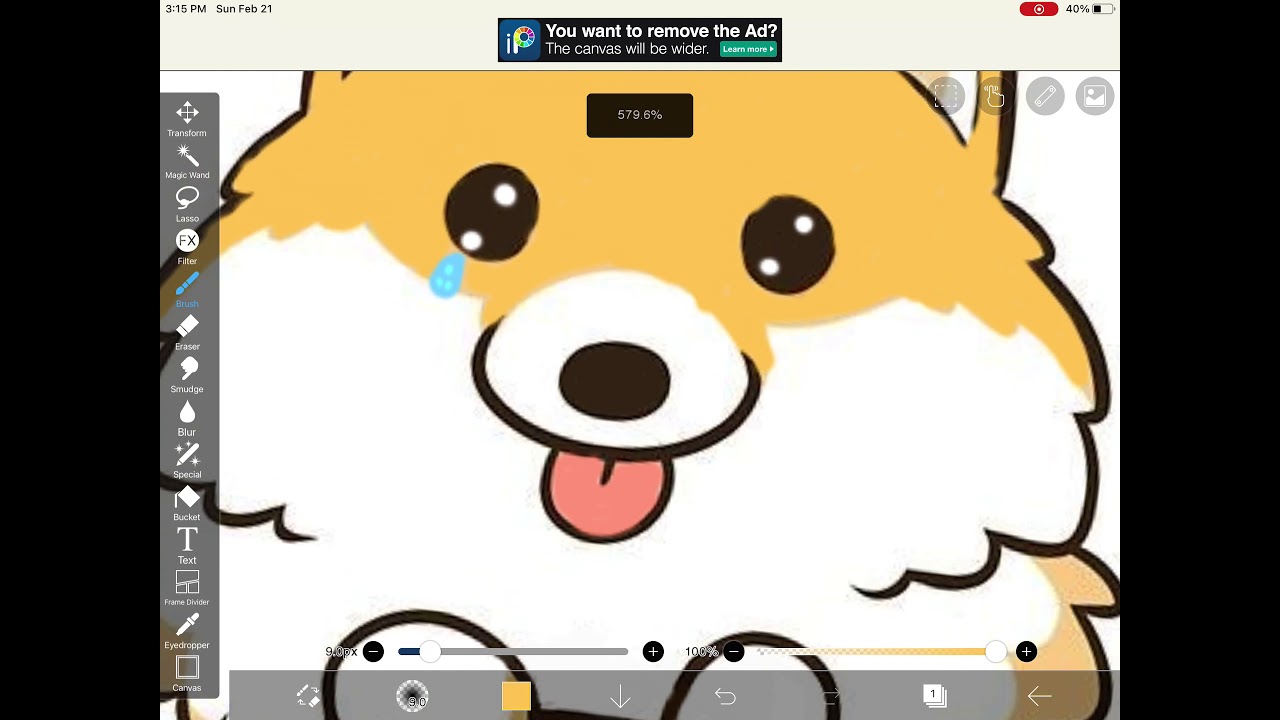Open the ruler tool menu
The height and width of the screenshot is (720, 1280).
click(1045, 96)
